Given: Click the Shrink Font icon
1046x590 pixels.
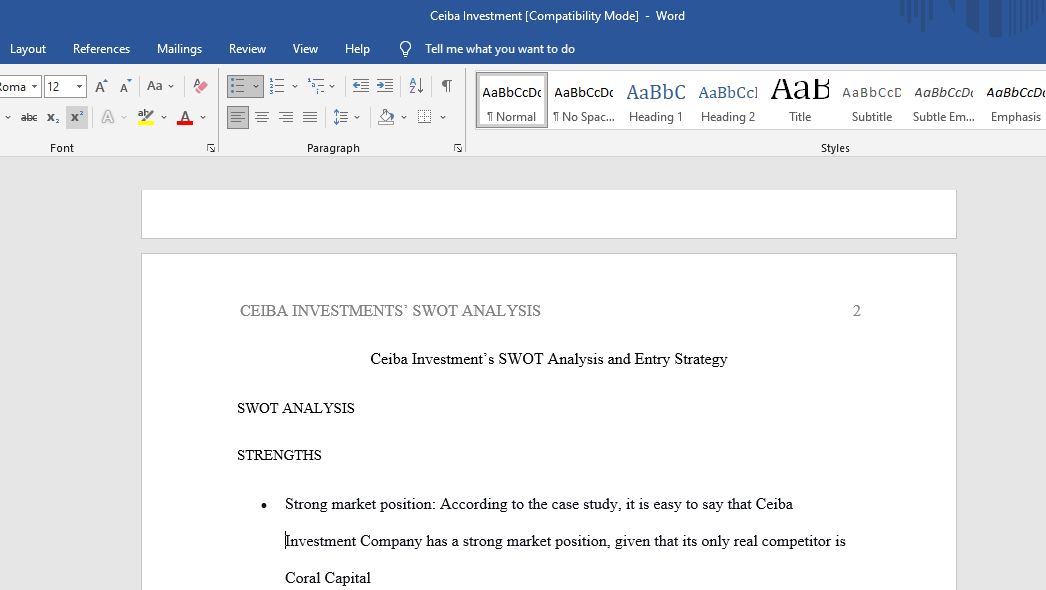Looking at the screenshot, I should click(125, 86).
